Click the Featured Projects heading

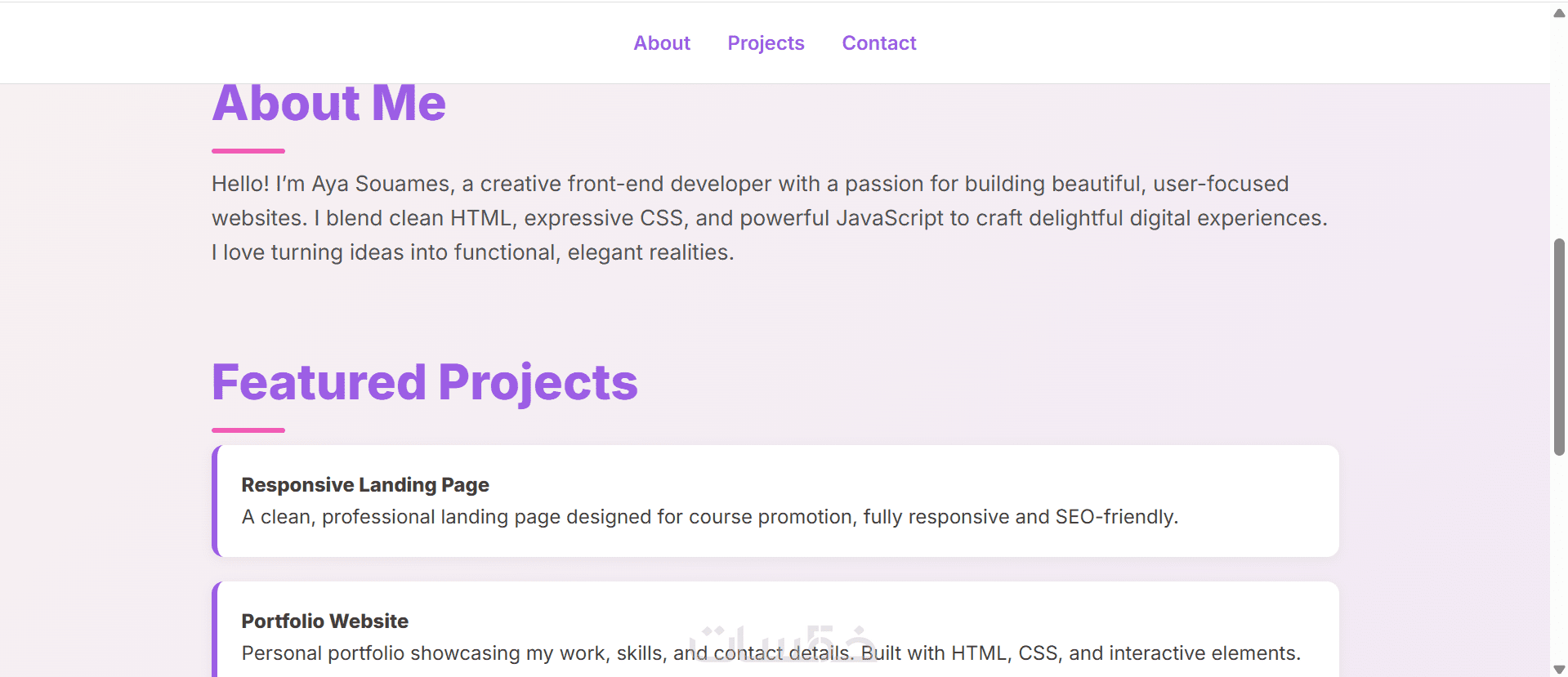click(x=424, y=382)
